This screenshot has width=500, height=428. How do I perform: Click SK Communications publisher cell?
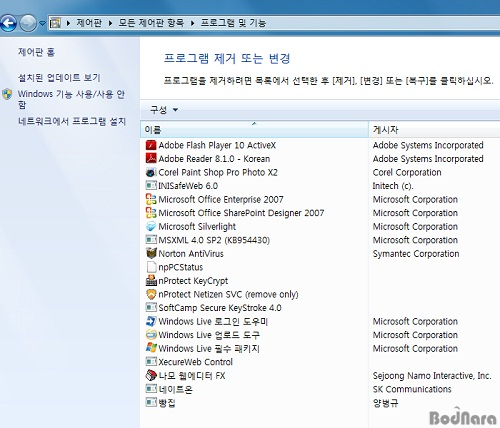[412, 389]
